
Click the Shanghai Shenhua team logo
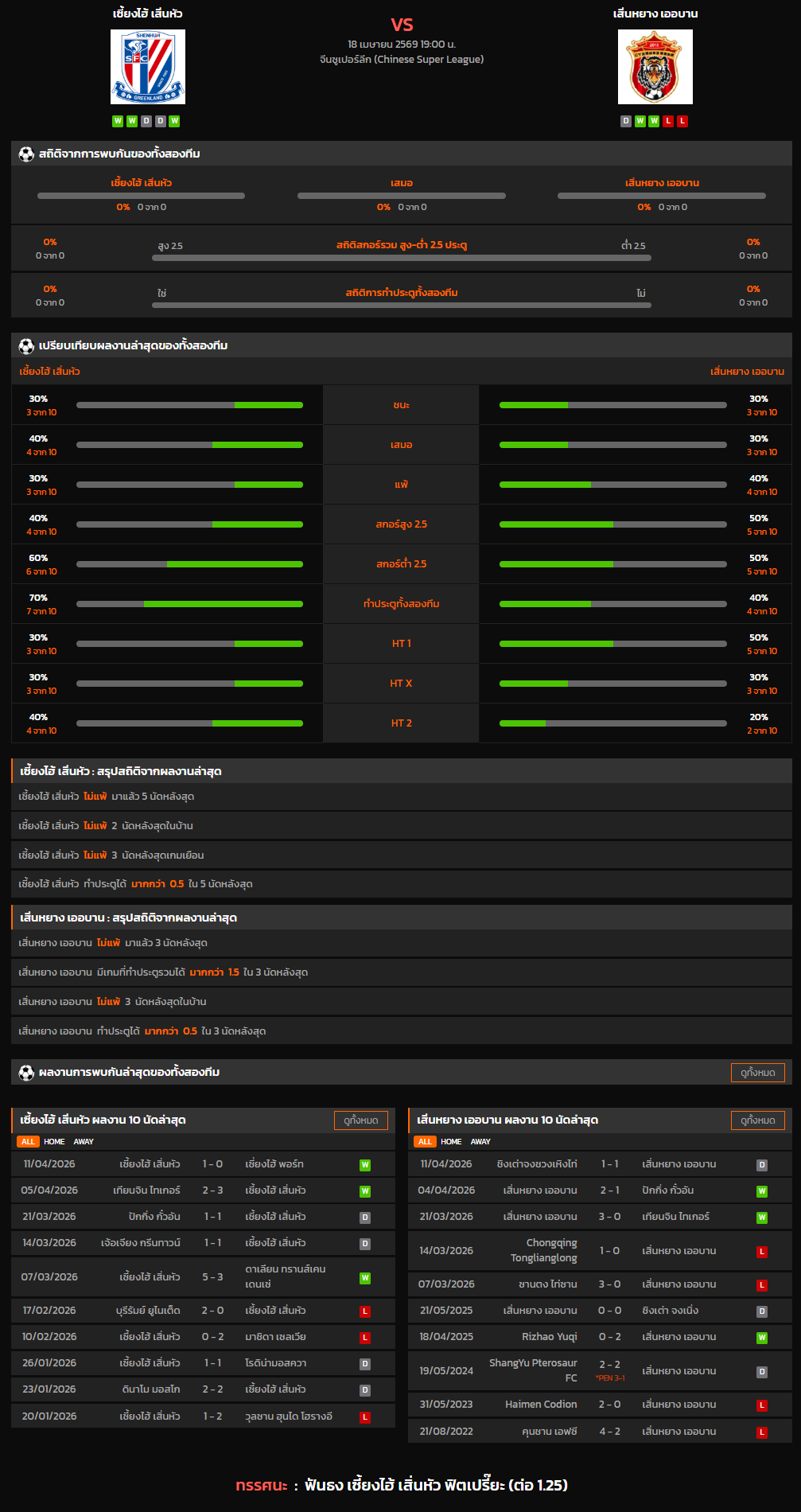click(x=148, y=67)
